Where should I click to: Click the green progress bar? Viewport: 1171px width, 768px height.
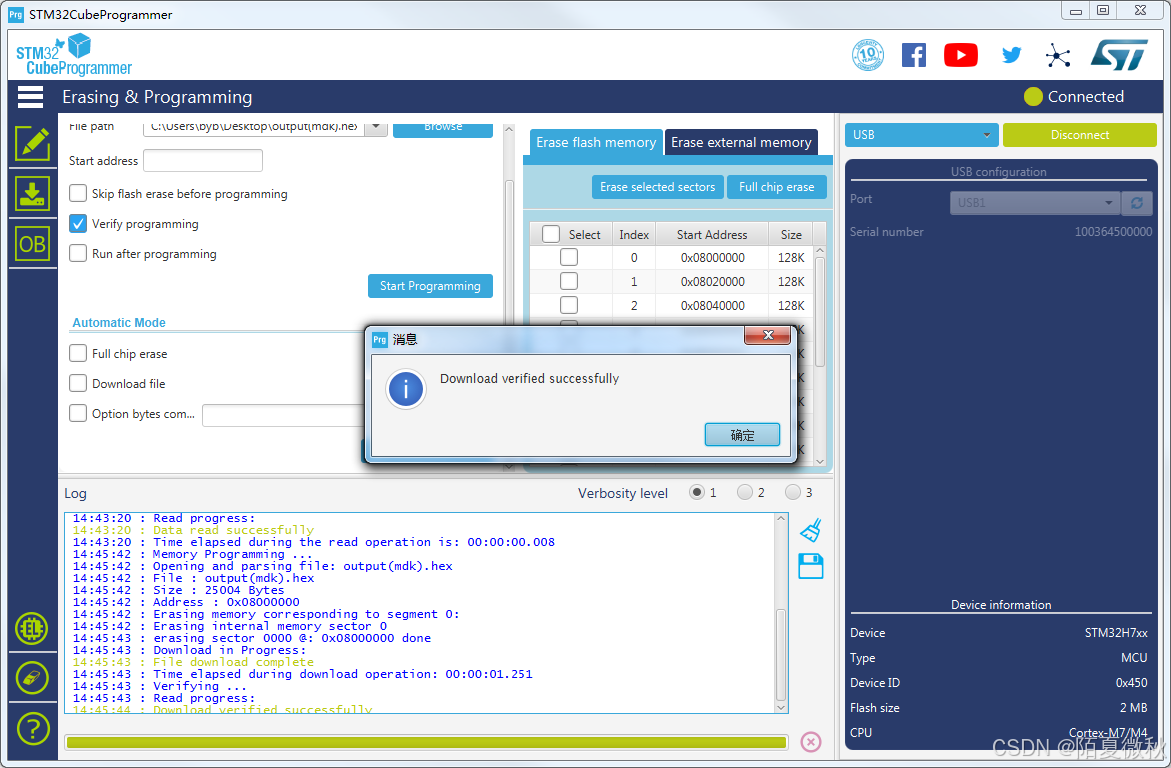(426, 742)
